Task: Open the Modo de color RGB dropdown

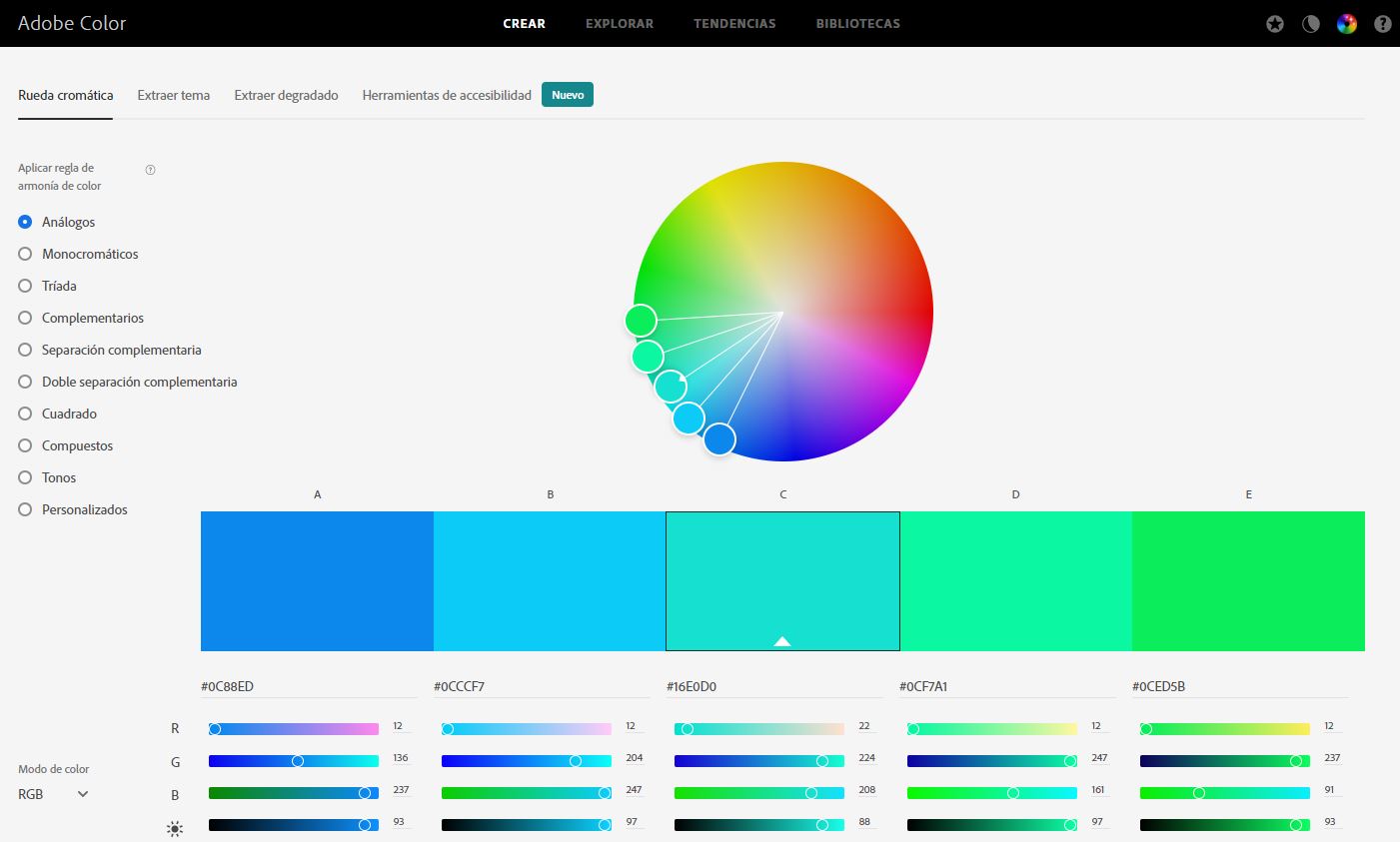Action: point(54,794)
